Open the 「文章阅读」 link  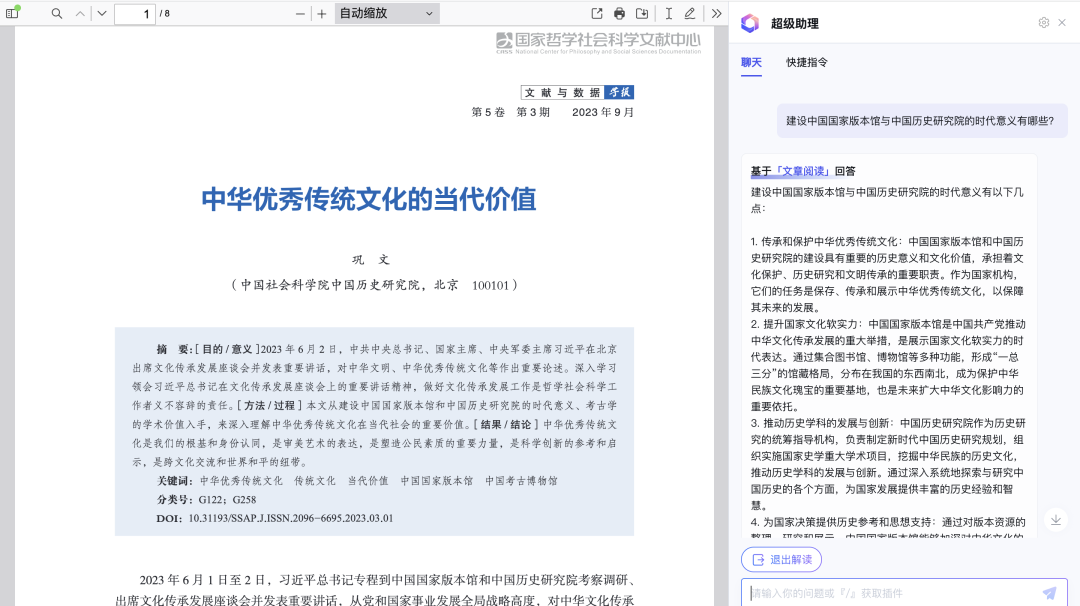point(804,171)
